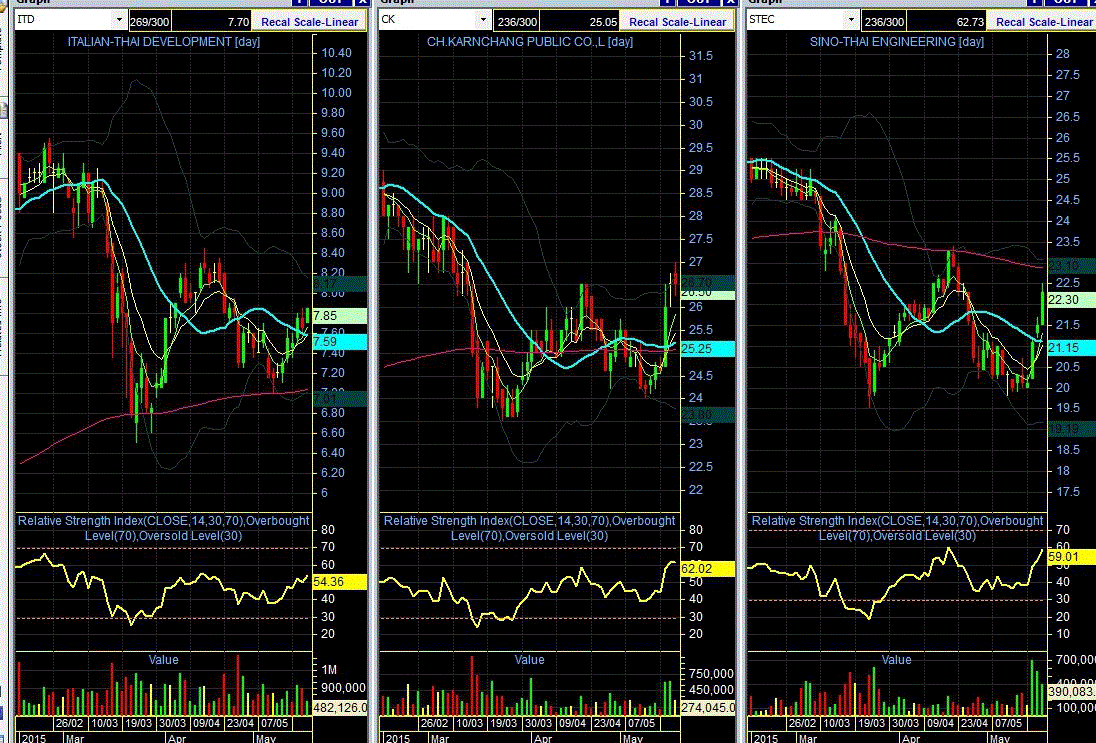1096x743 pixels.
Task: Click the 482,126.0 volume value on ITD chart
Action: click(340, 707)
